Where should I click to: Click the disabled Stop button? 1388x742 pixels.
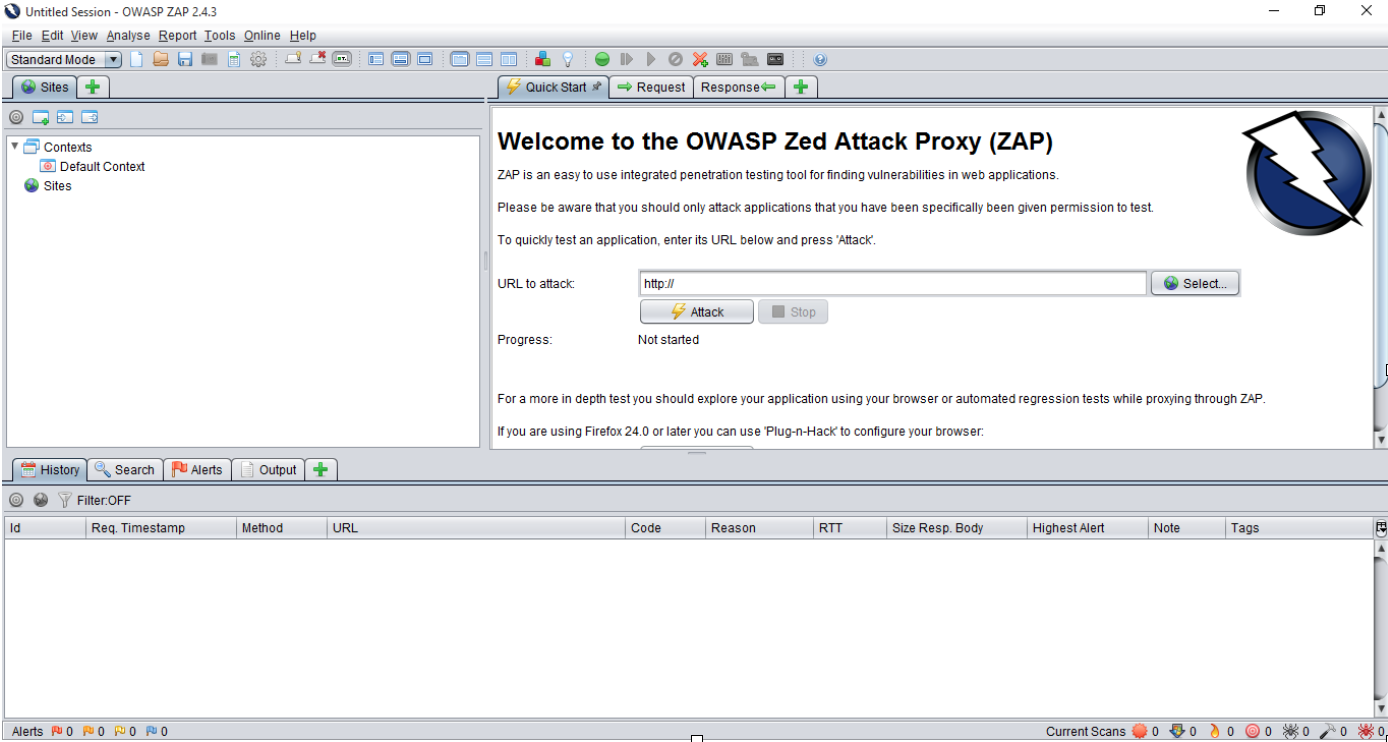[793, 312]
